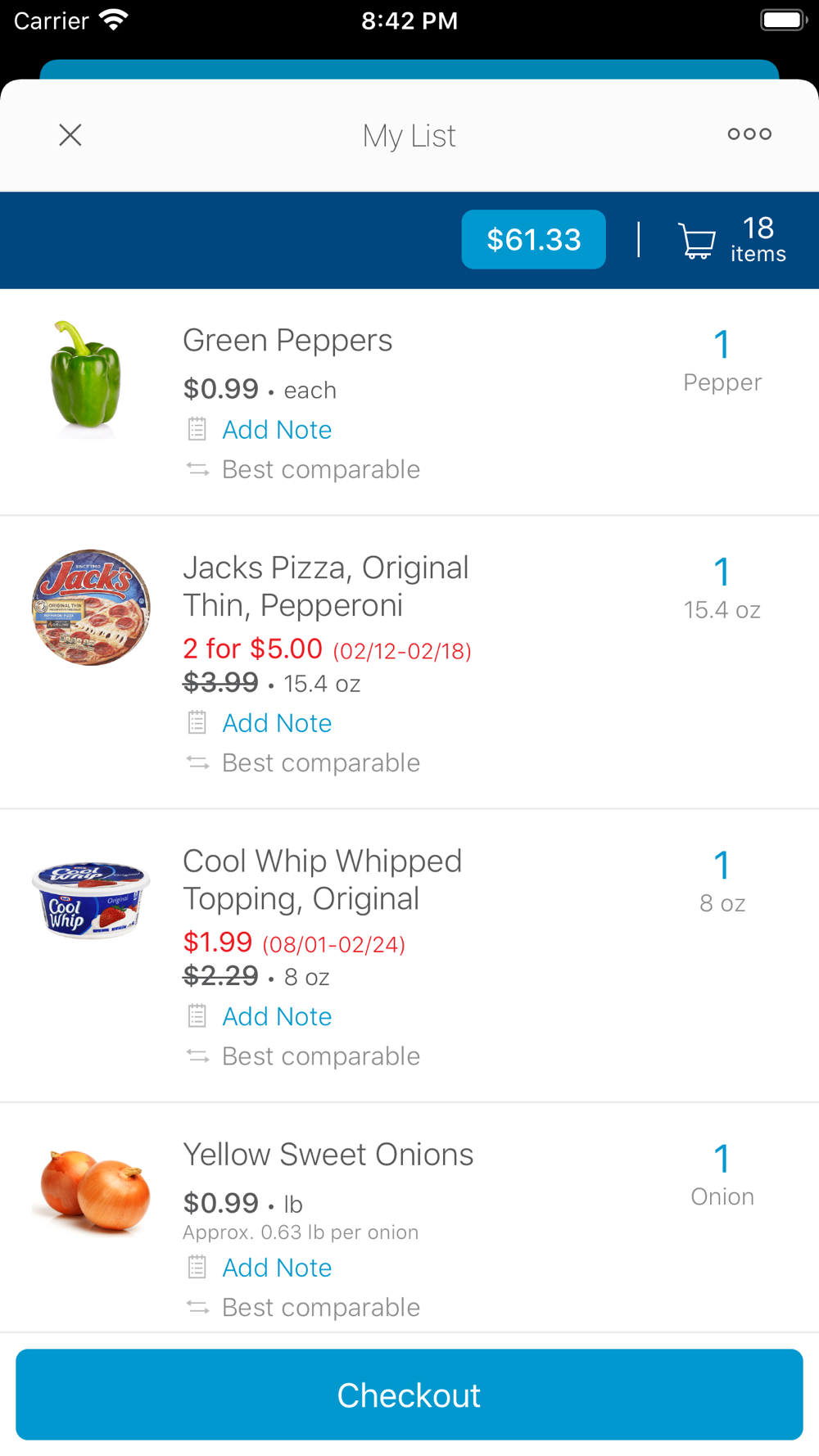
Task: Tap the $61.33 total price button
Action: (533, 240)
